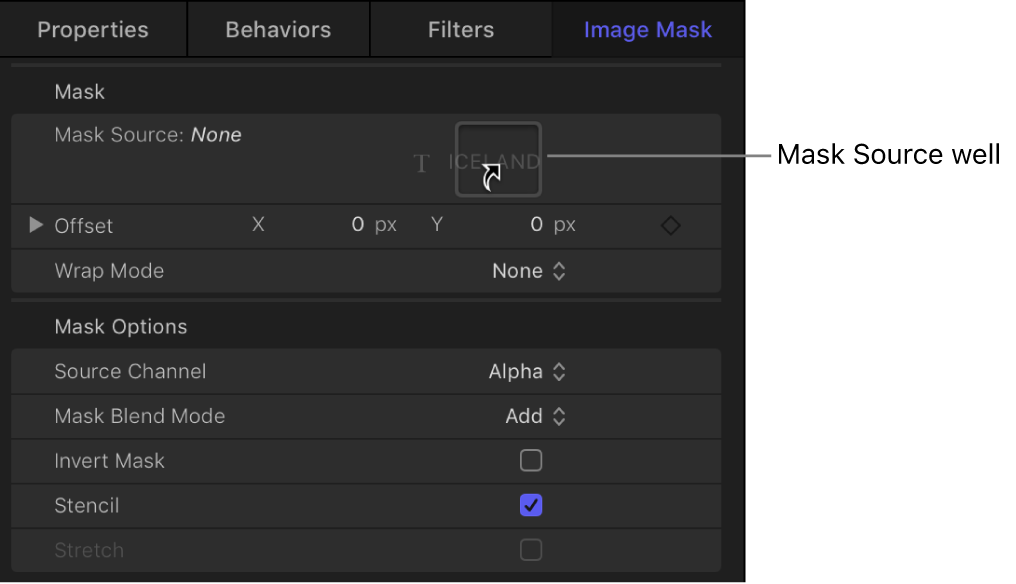Click the Offset Y value field
1016x584 pixels.
536,225
